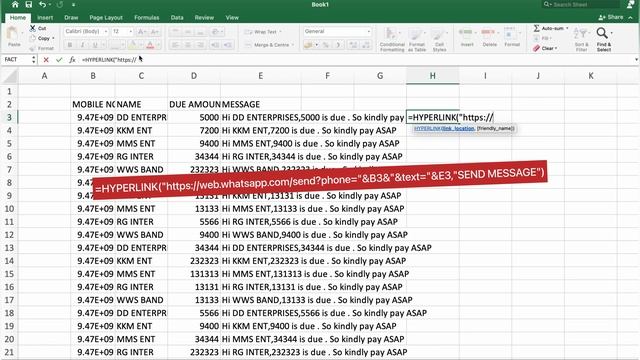Click the increase decimal icon
This screenshot has width=640, height=360.
353,45
